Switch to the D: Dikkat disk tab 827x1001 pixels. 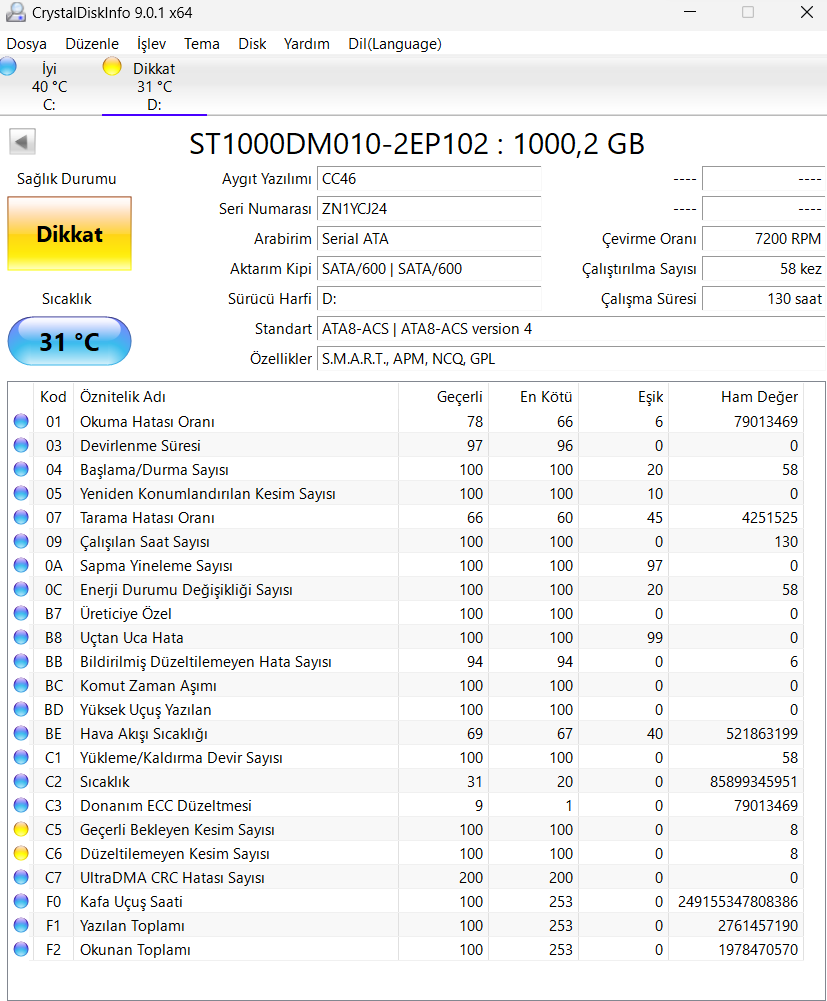point(154,86)
